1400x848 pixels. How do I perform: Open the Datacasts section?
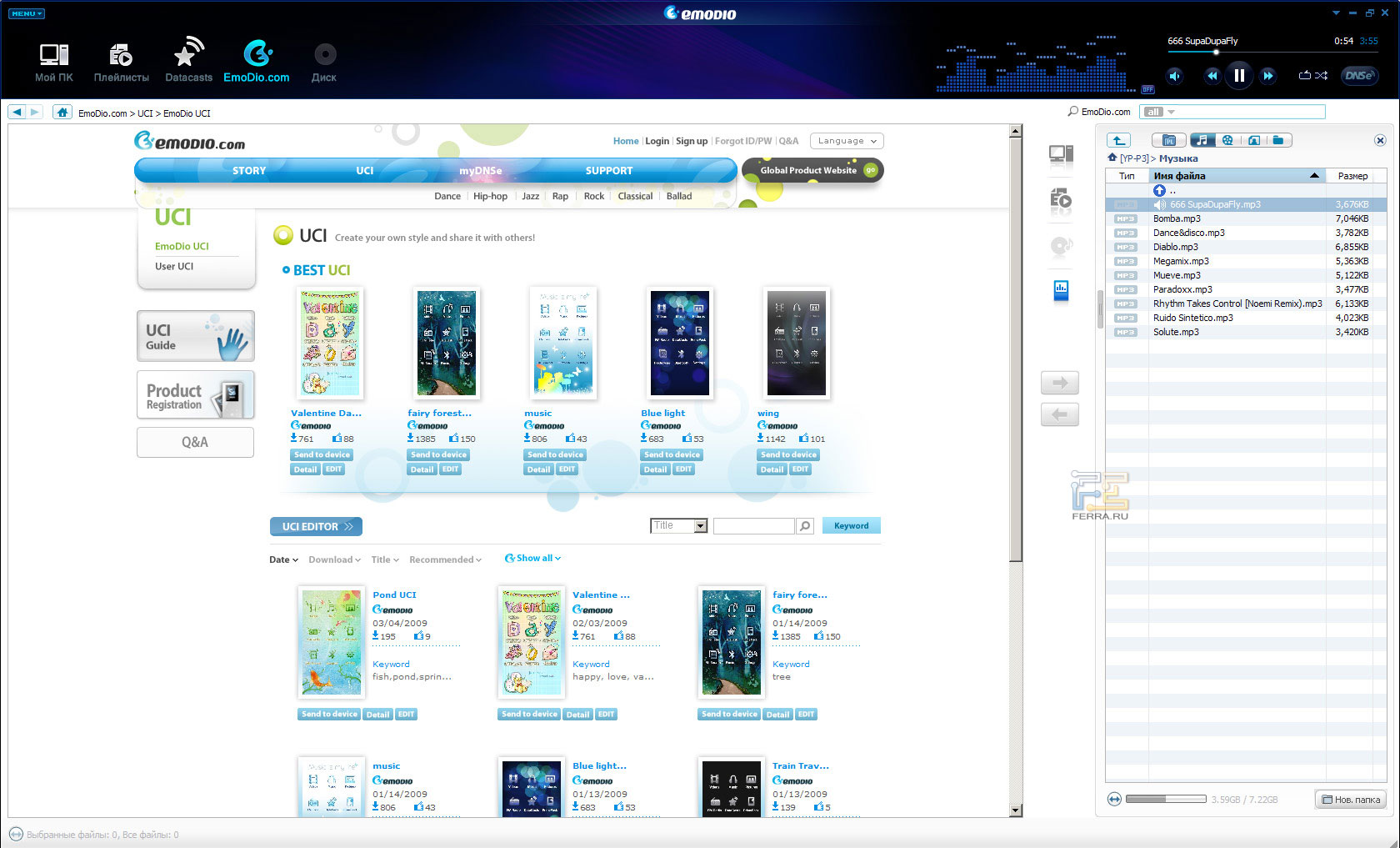tap(188, 61)
